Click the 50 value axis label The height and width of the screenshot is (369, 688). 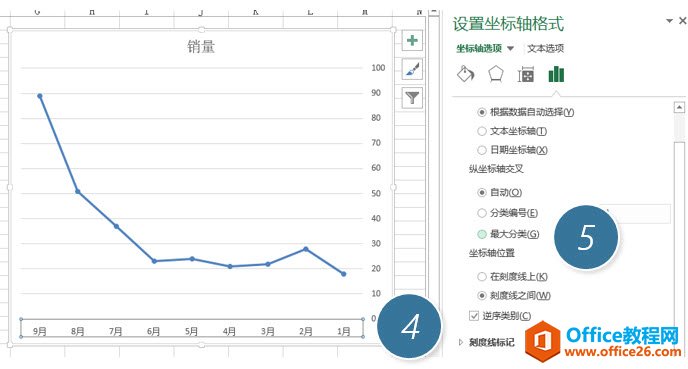click(376, 193)
